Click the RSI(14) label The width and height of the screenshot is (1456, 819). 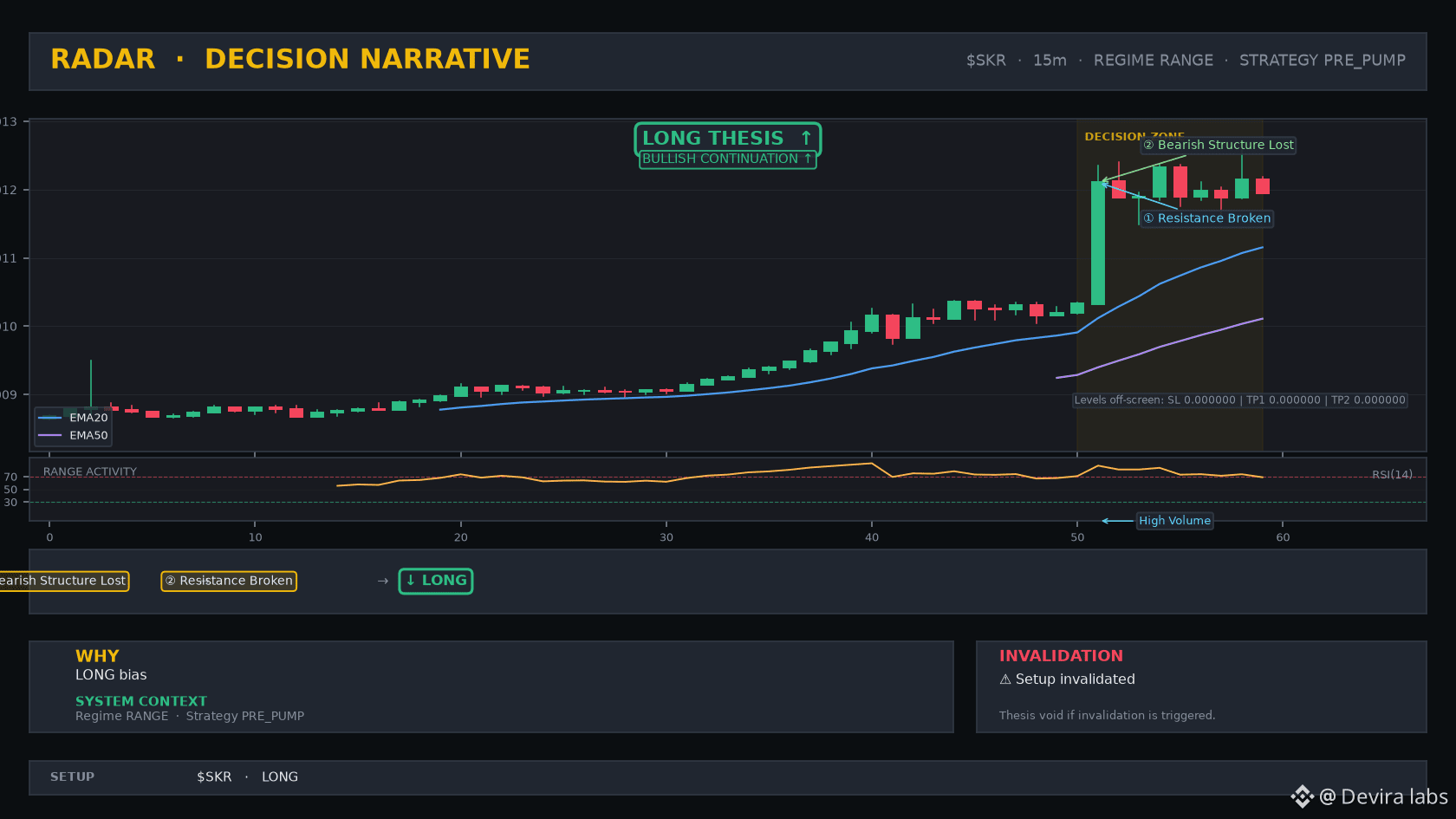pyautogui.click(x=1392, y=475)
